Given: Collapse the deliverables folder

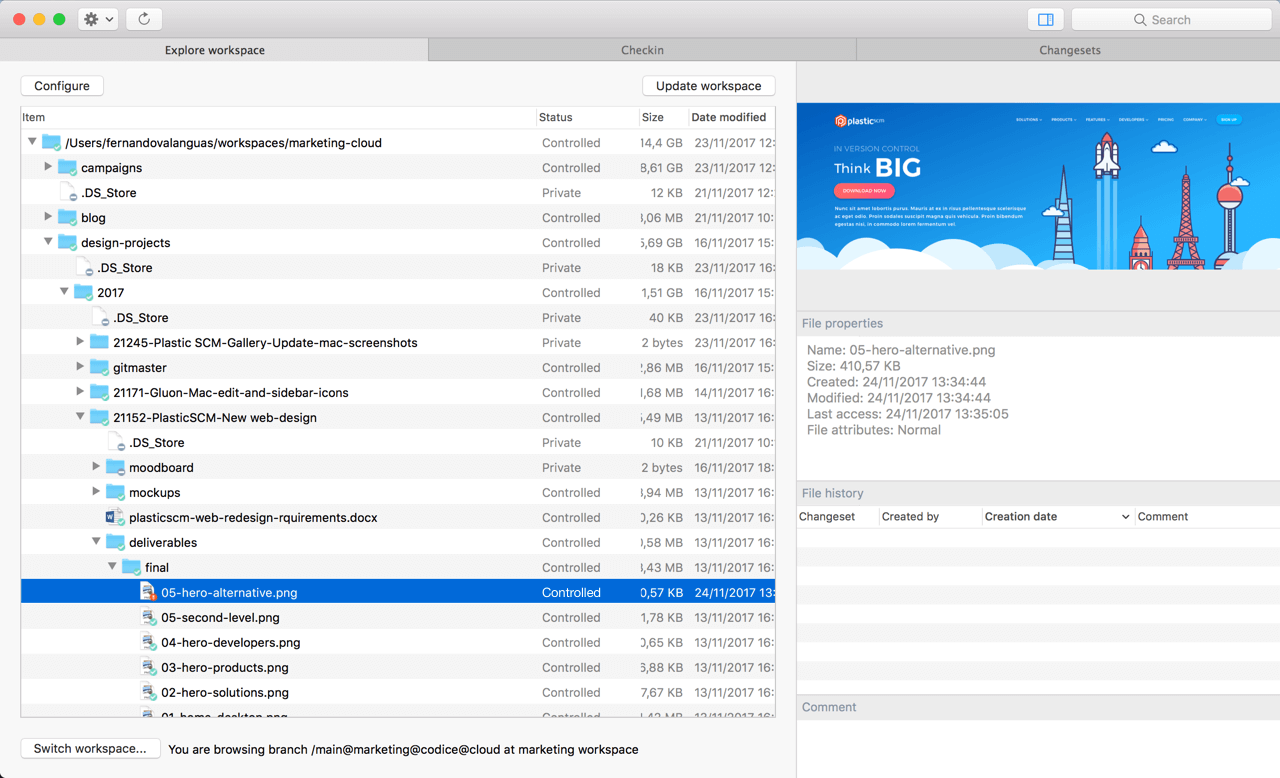Looking at the screenshot, I should 96,542.
